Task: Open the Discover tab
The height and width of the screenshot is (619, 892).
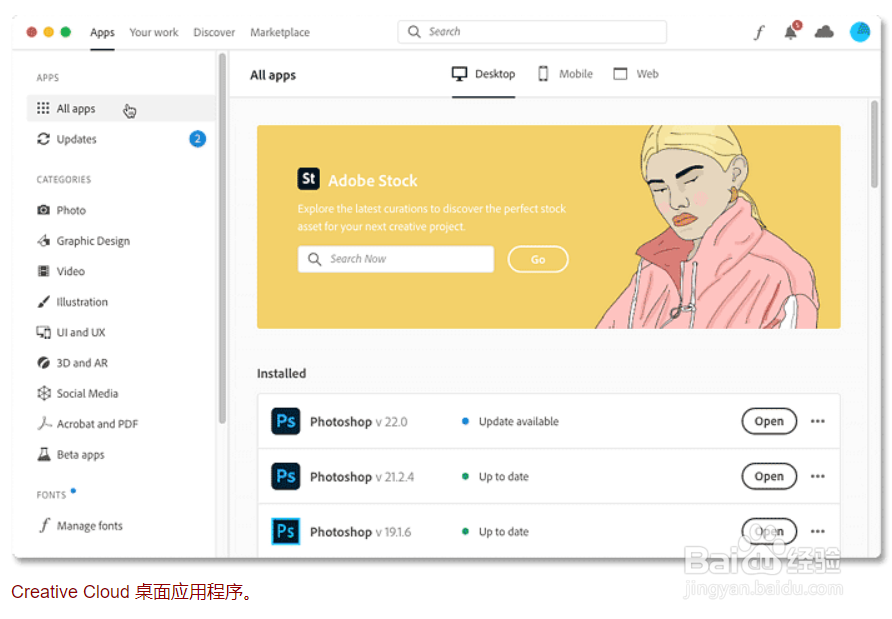Action: 214,32
